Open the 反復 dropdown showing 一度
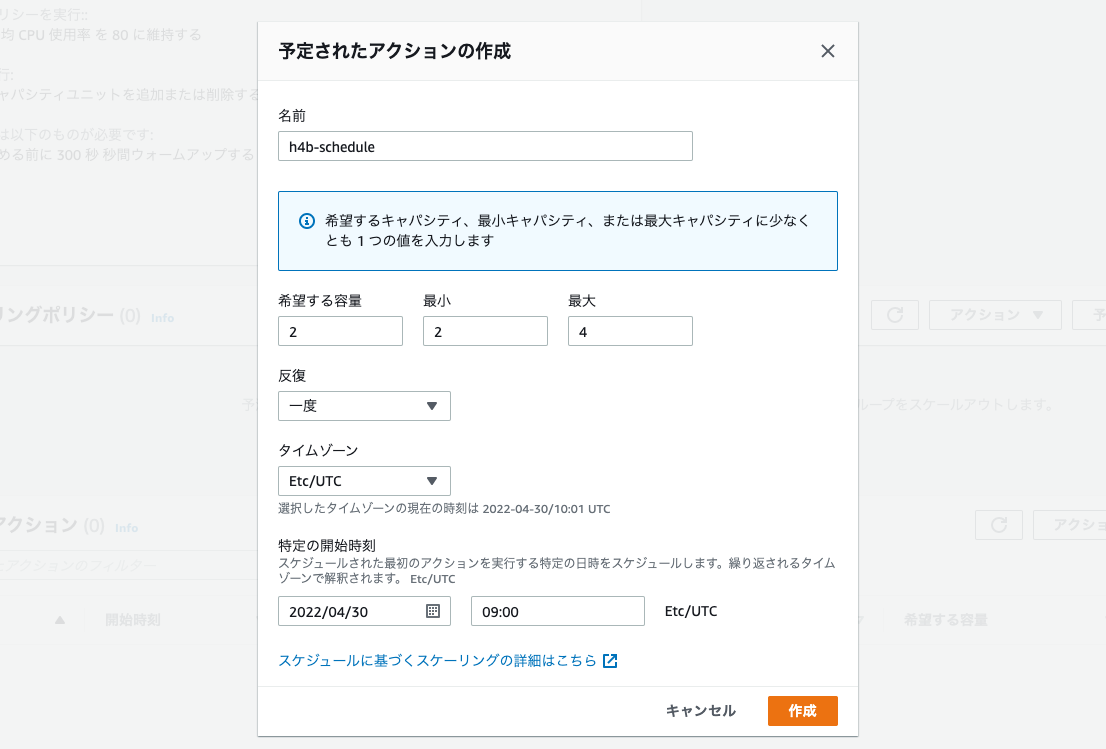The image size is (1106, 749). (364, 406)
